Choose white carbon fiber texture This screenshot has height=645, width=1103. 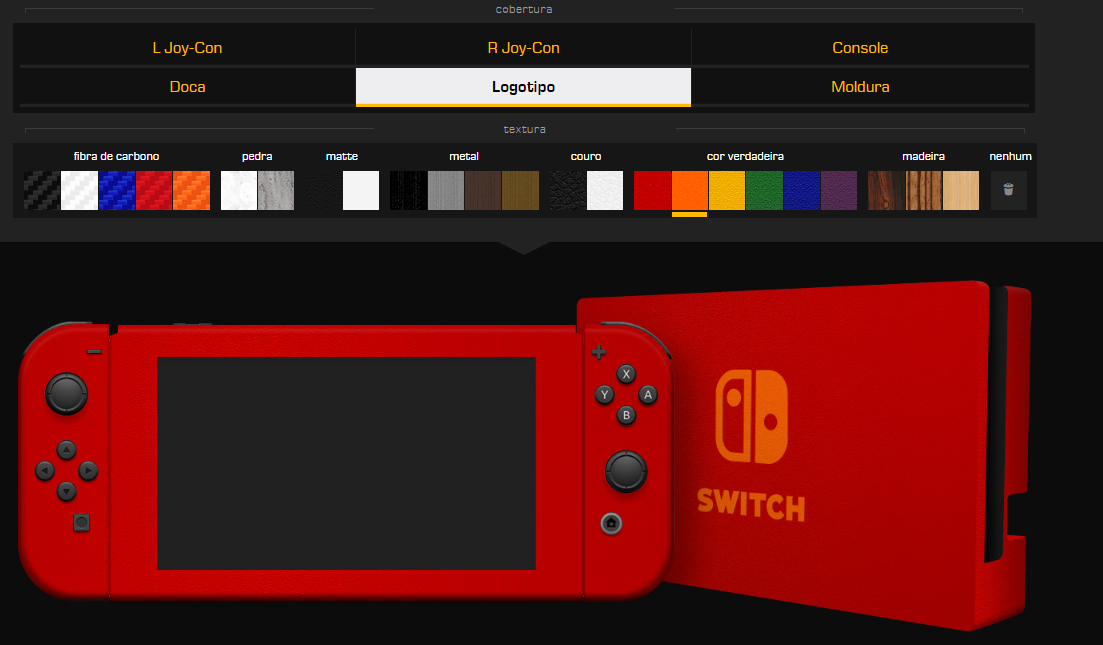(x=79, y=191)
